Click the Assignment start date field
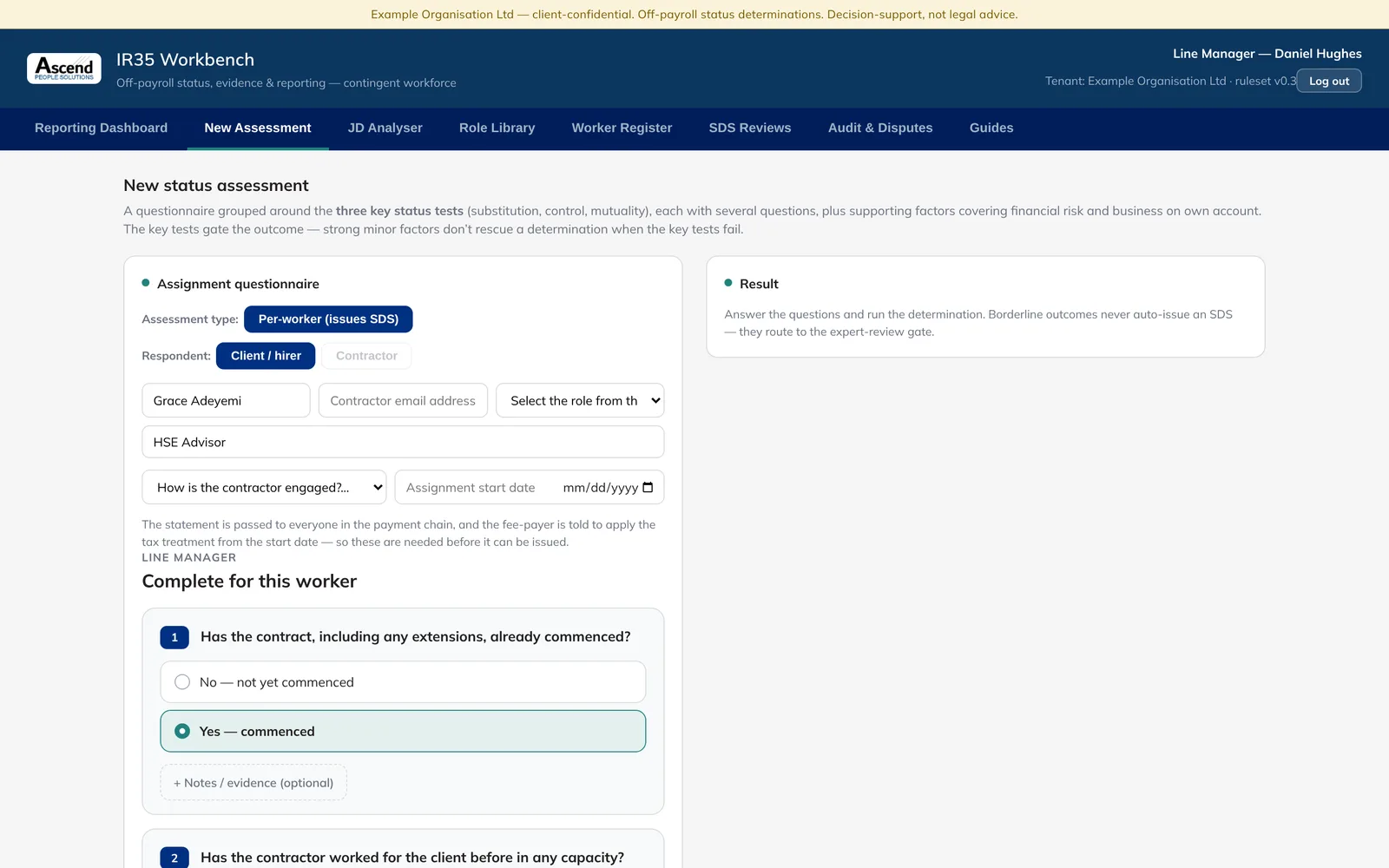Viewport: 1389px width, 868px height. (530, 488)
